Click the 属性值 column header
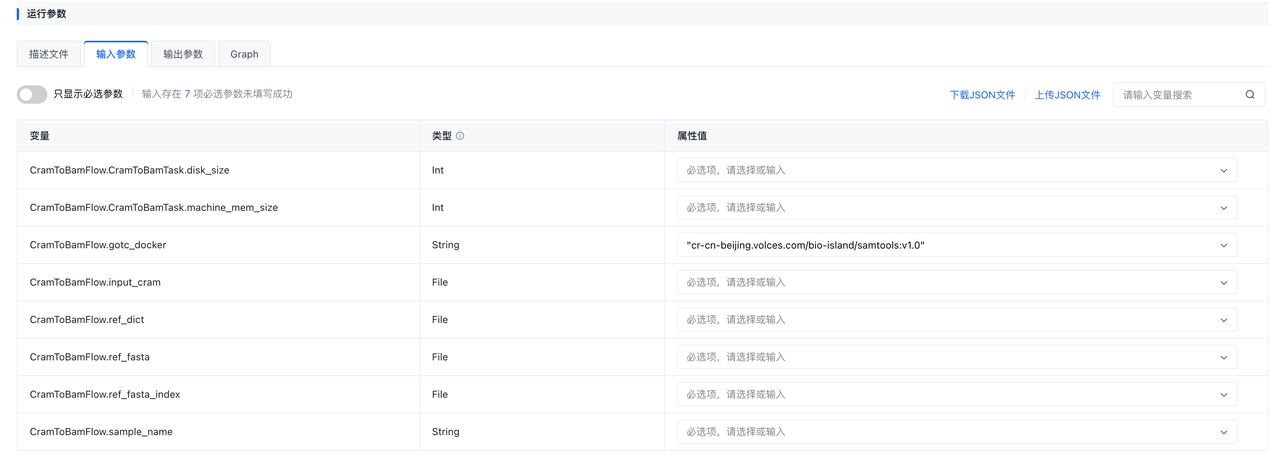Image resolution: width=1280 pixels, height=466 pixels. [x=692, y=136]
